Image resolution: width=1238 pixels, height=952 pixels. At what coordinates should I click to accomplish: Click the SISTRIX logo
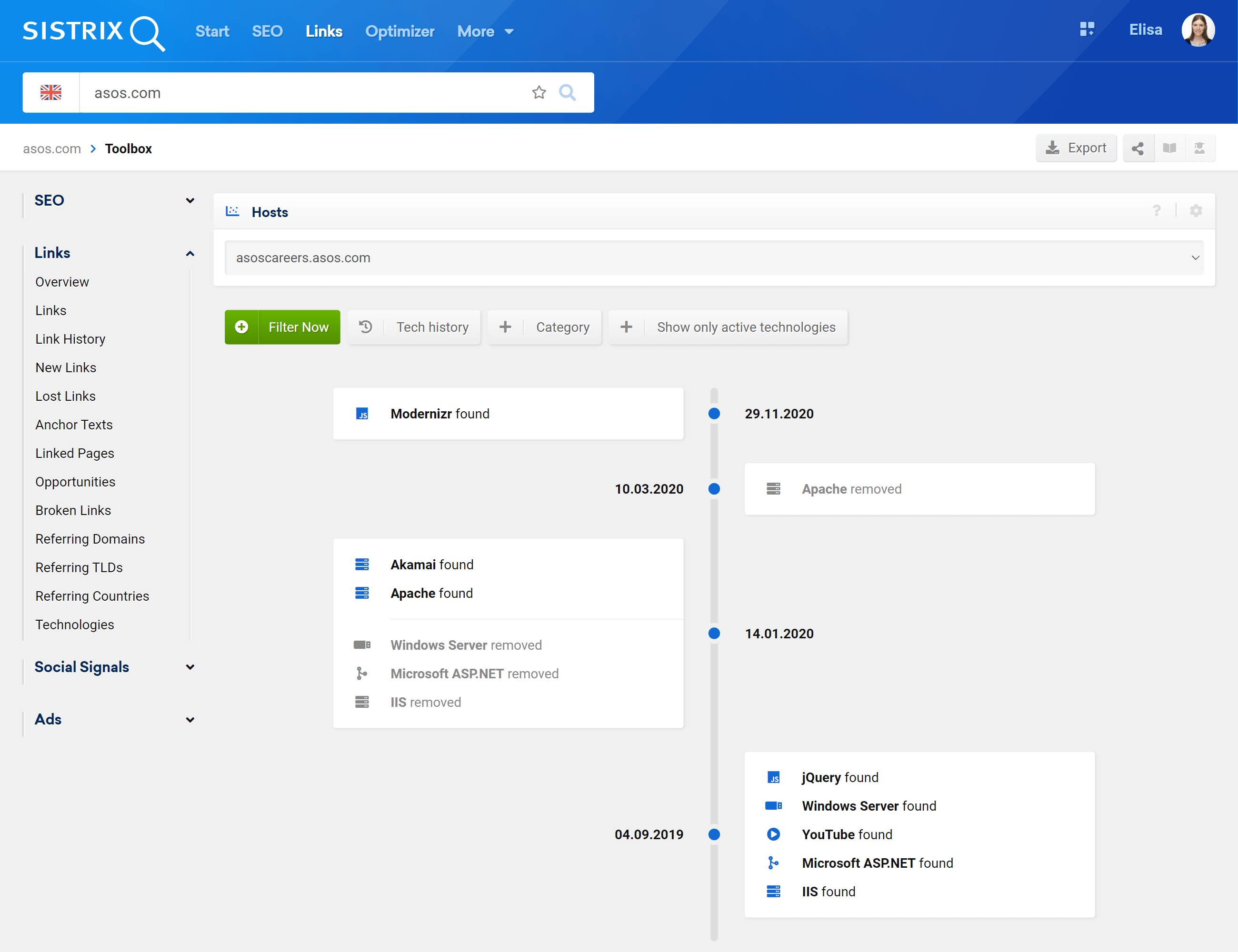pos(94,32)
